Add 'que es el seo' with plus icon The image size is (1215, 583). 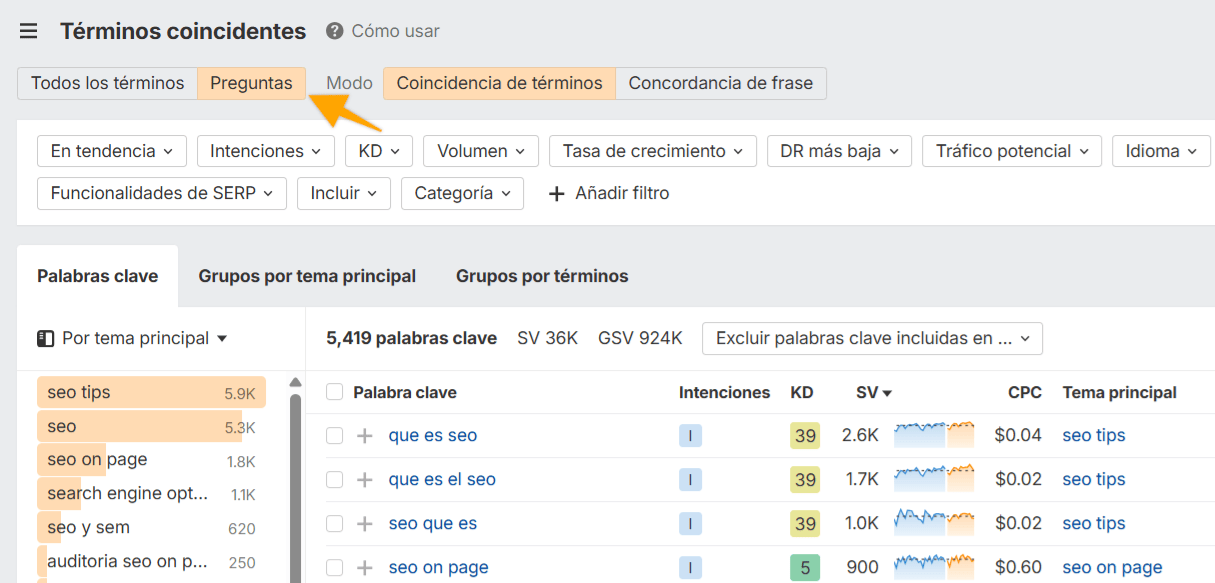tap(365, 480)
